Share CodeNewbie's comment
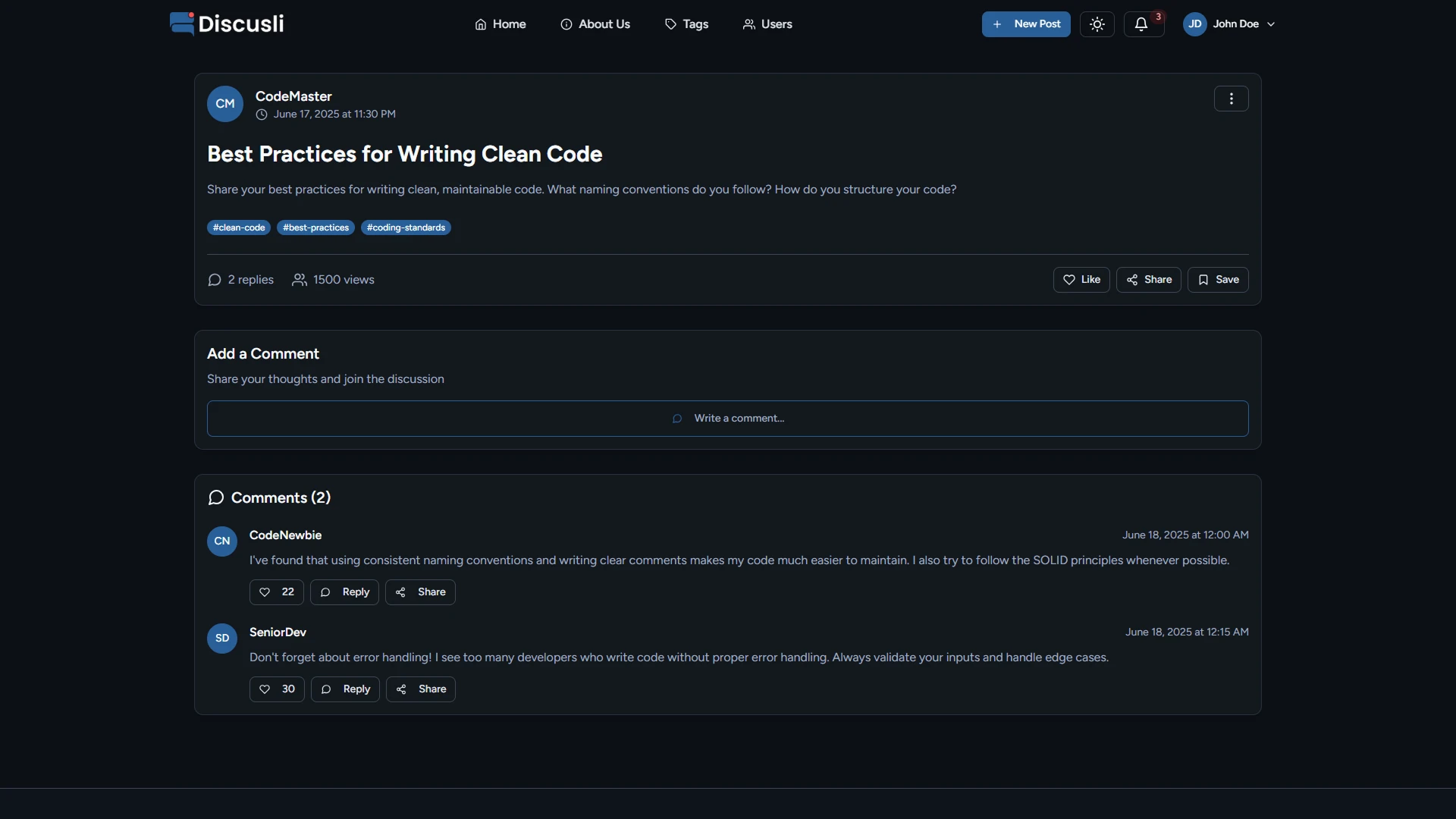Viewport: 1456px width, 819px height. click(x=420, y=592)
